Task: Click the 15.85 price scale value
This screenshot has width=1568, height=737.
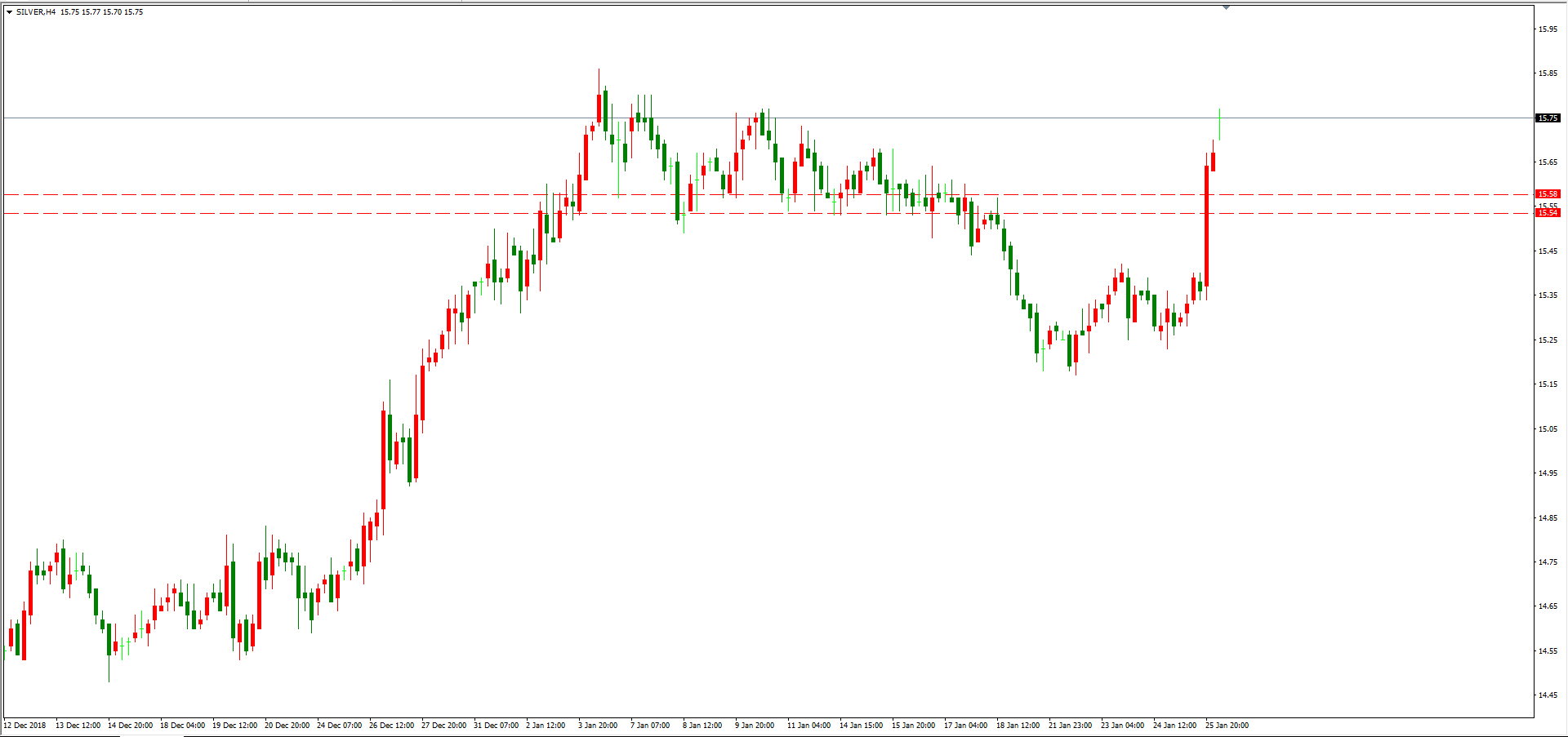Action: point(1548,73)
